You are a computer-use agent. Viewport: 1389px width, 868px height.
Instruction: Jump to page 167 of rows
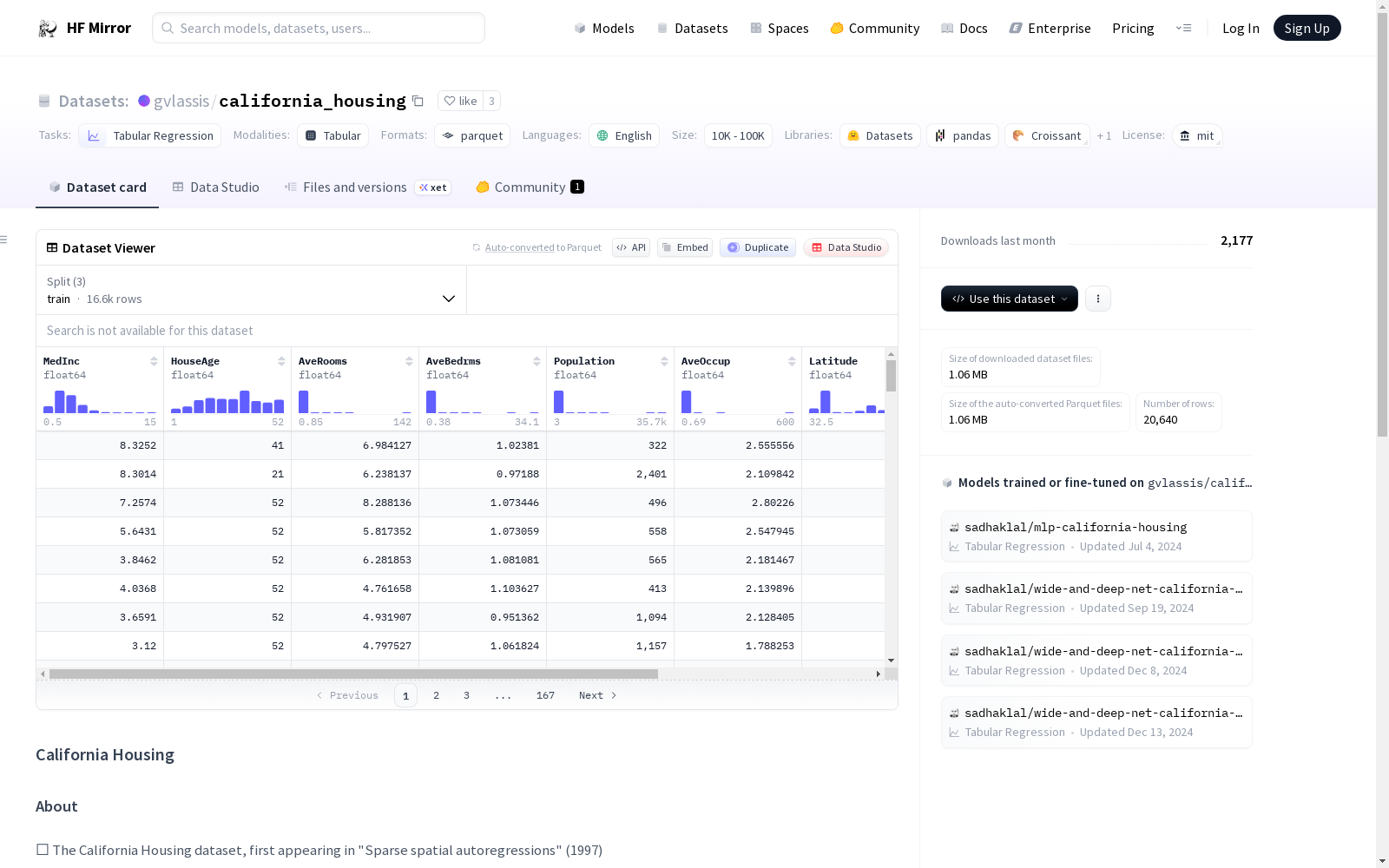click(545, 695)
